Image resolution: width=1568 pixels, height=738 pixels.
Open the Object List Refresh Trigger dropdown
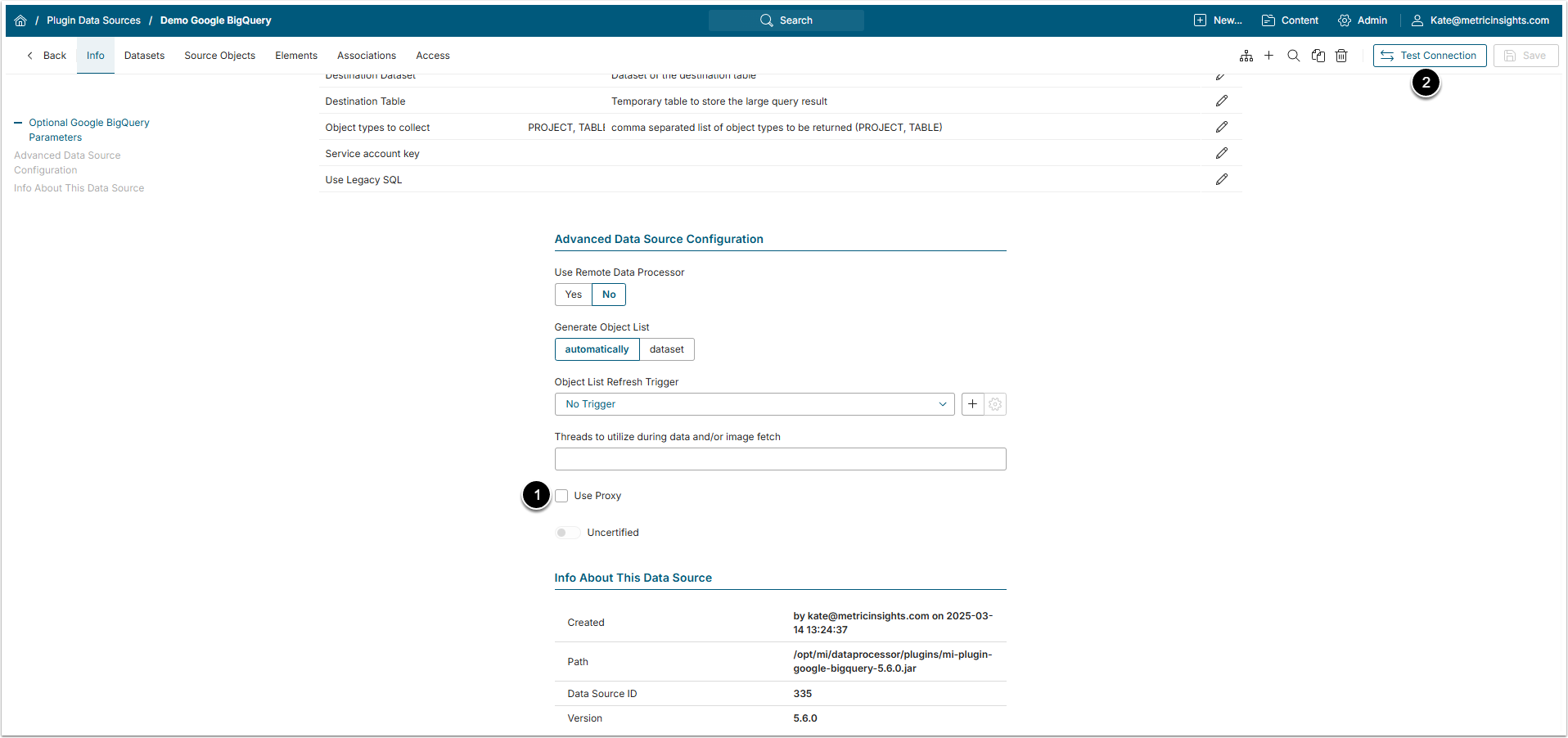click(x=754, y=404)
